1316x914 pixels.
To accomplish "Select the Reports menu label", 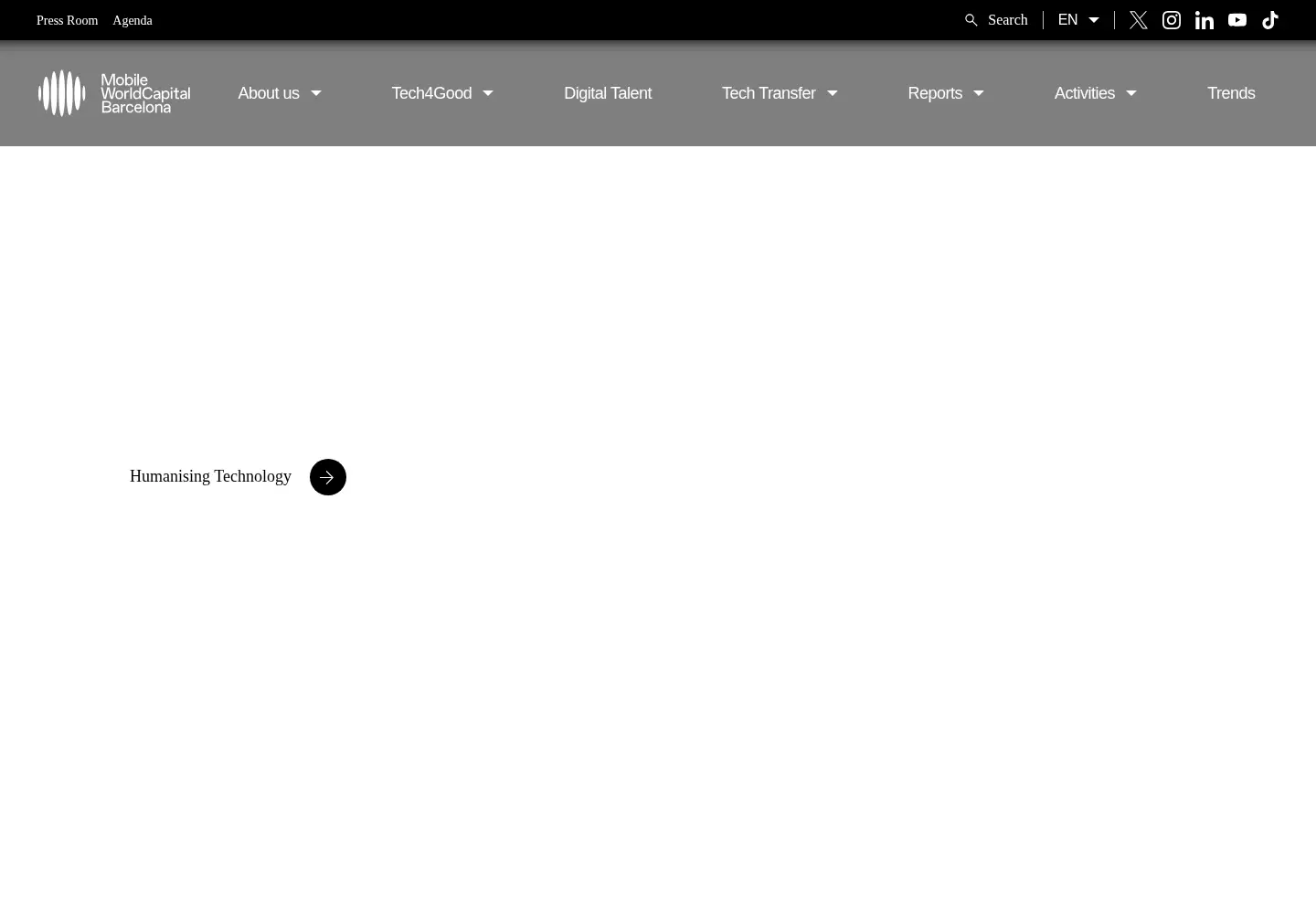I will pyautogui.click(x=935, y=93).
